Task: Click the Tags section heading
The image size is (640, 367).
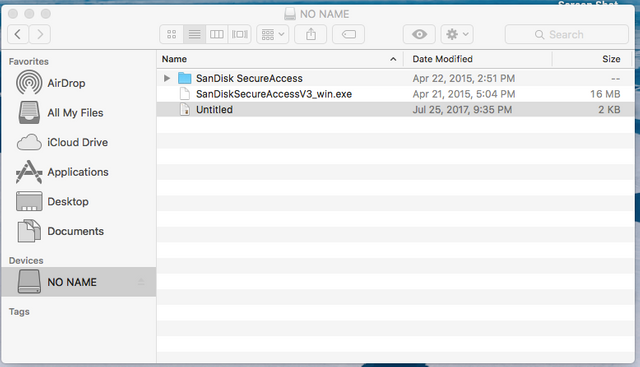Action: click(19, 311)
